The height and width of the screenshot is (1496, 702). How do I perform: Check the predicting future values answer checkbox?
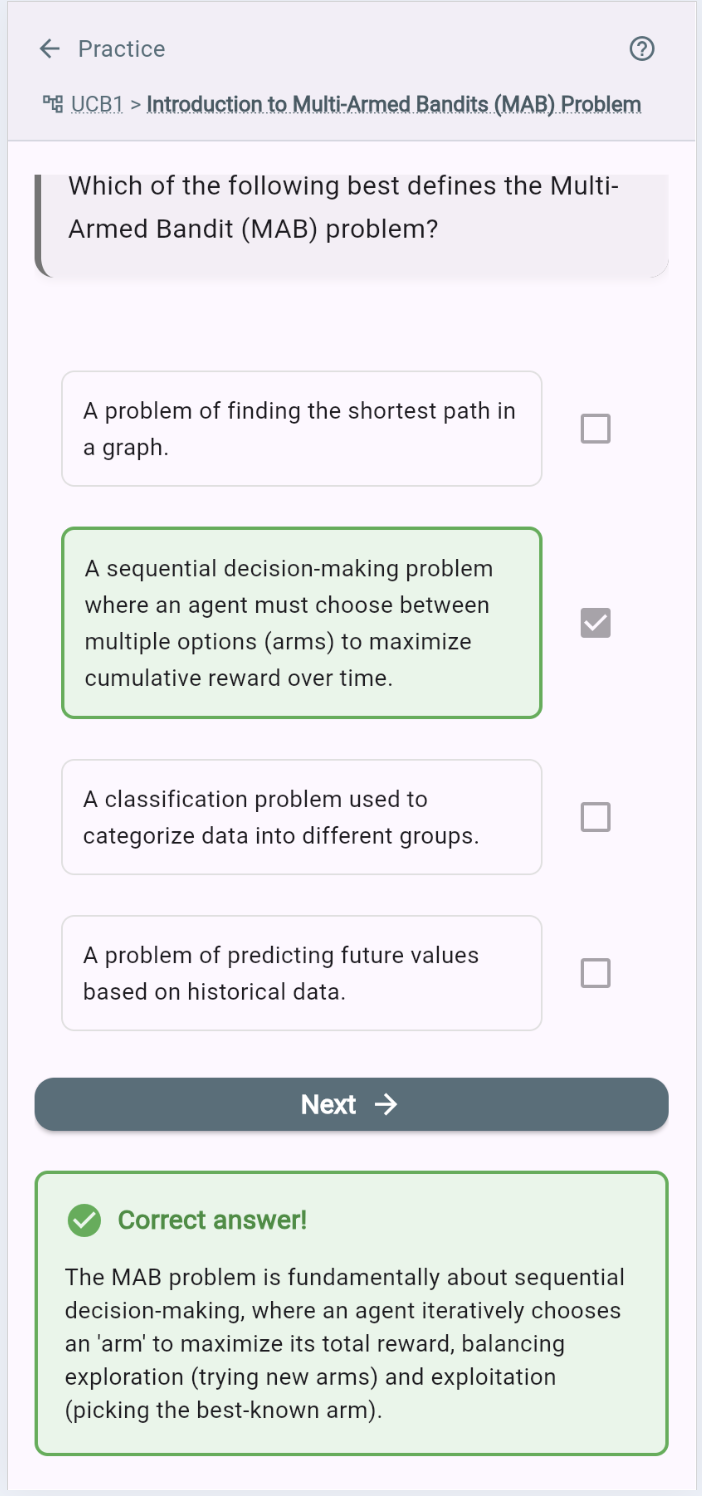595,973
